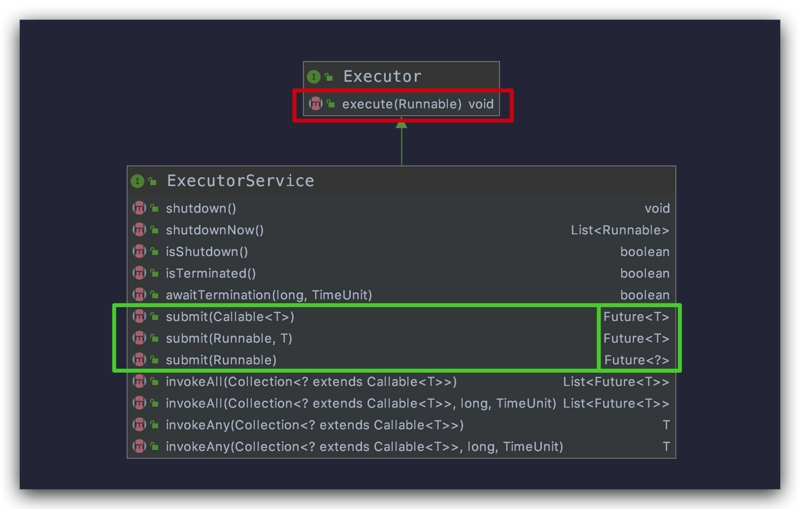Screen dimensions: 800x509
Task: Click the invokeAny method with long, TimeUnit
Action: click(x=364, y=447)
